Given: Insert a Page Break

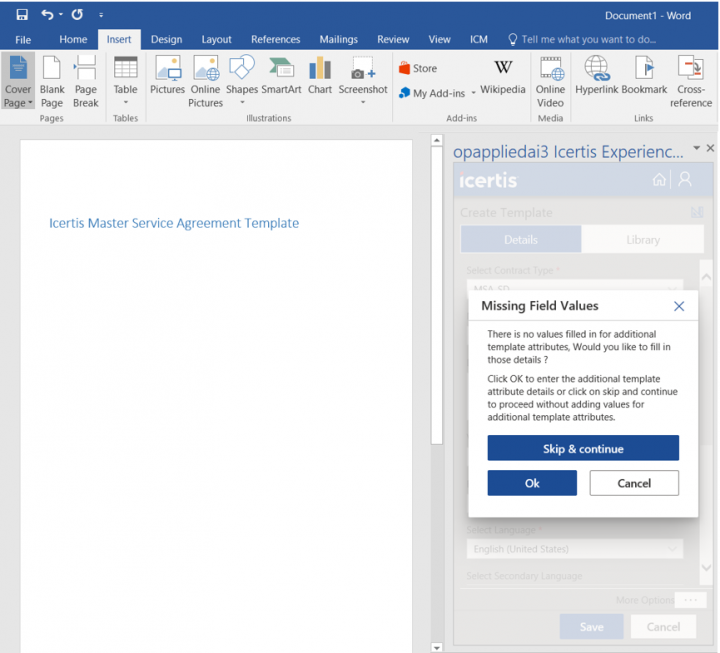Looking at the screenshot, I should pyautogui.click(x=86, y=81).
